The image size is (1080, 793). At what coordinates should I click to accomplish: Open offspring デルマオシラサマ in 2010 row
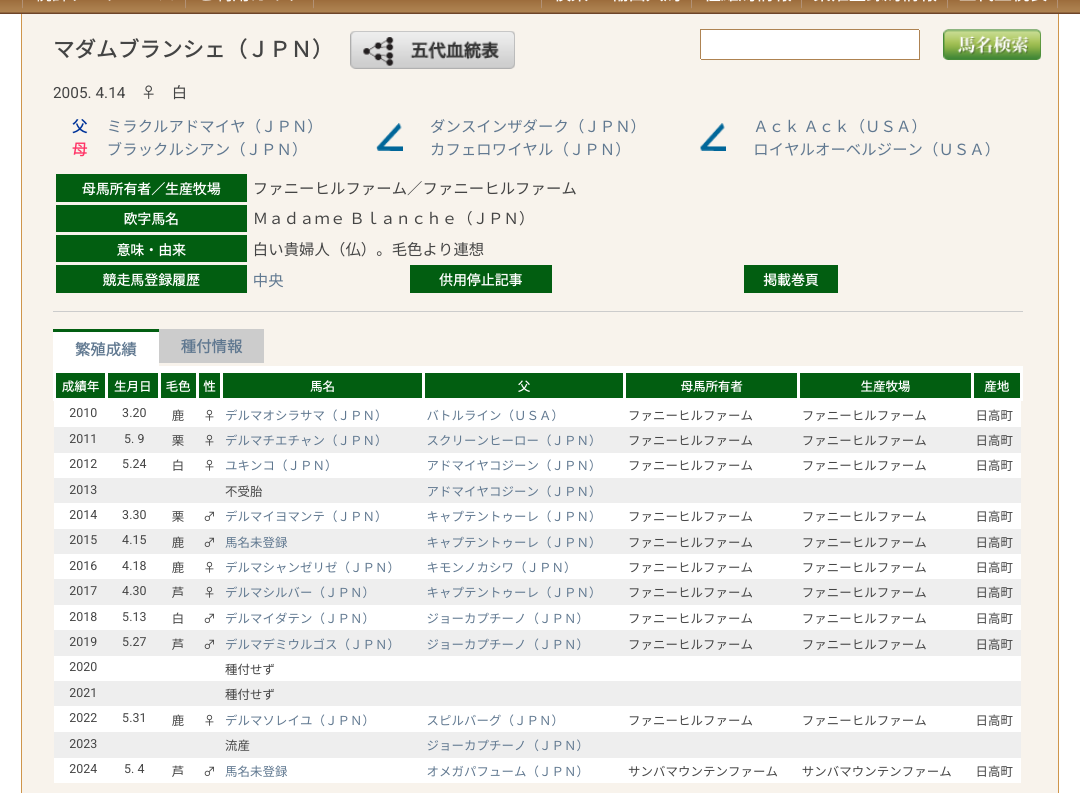click(302, 415)
